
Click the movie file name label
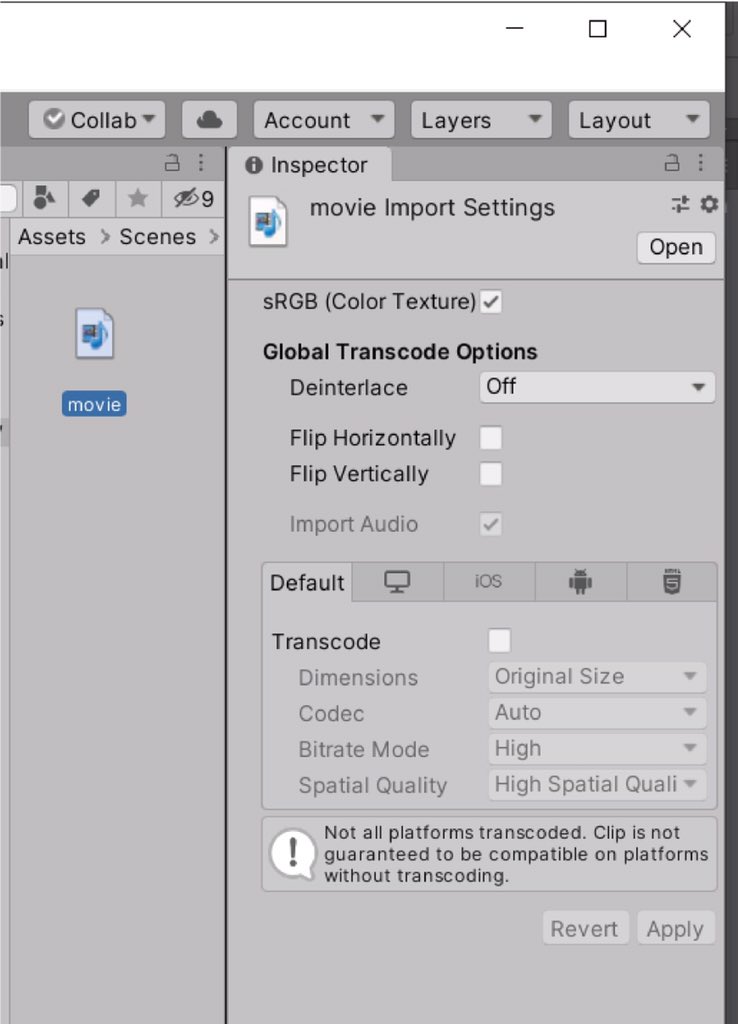[x=94, y=404]
